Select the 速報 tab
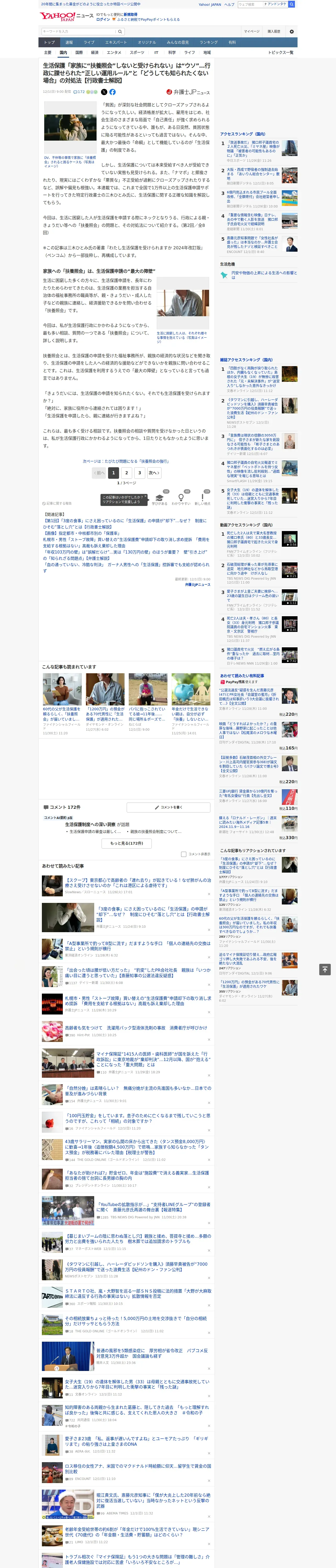 [x=69, y=43]
